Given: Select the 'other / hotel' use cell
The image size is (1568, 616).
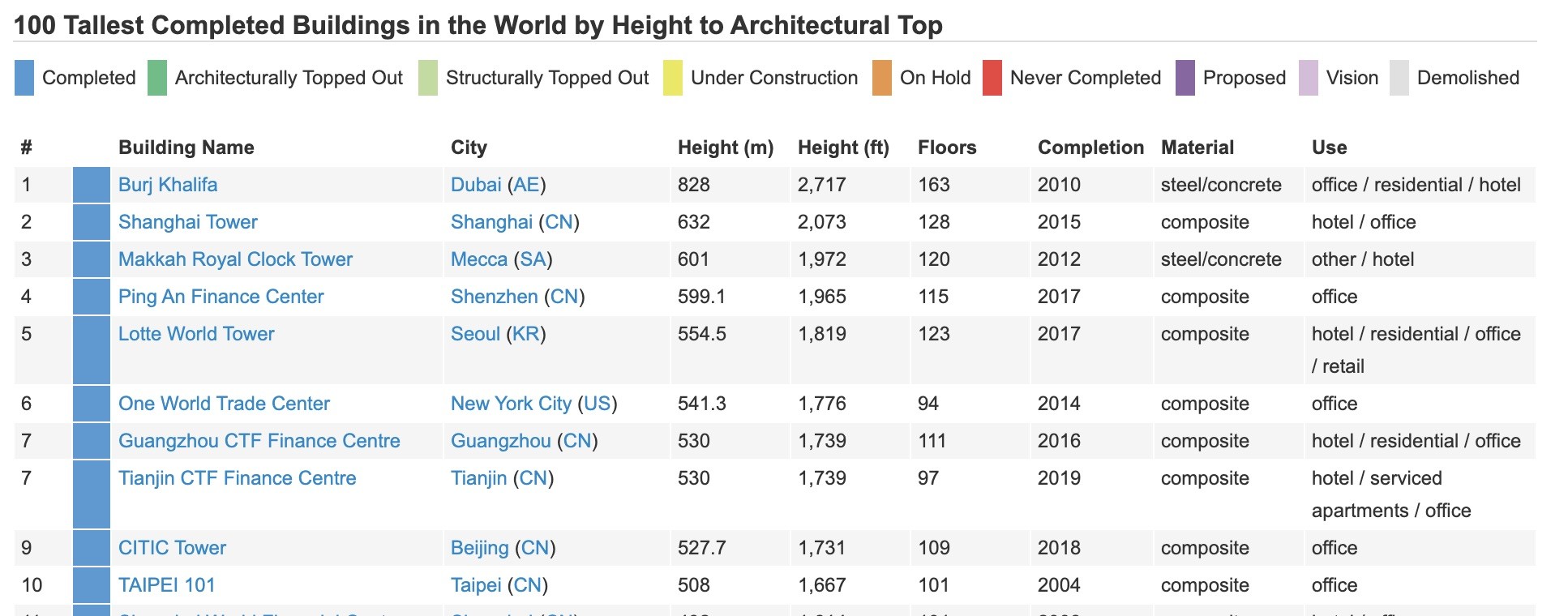Looking at the screenshot, I should (1363, 259).
